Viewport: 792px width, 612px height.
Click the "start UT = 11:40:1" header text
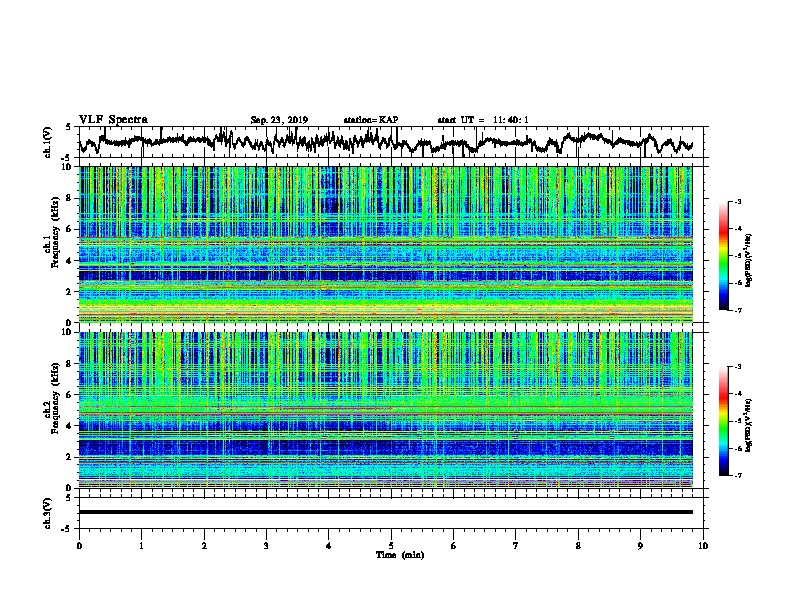(x=483, y=120)
